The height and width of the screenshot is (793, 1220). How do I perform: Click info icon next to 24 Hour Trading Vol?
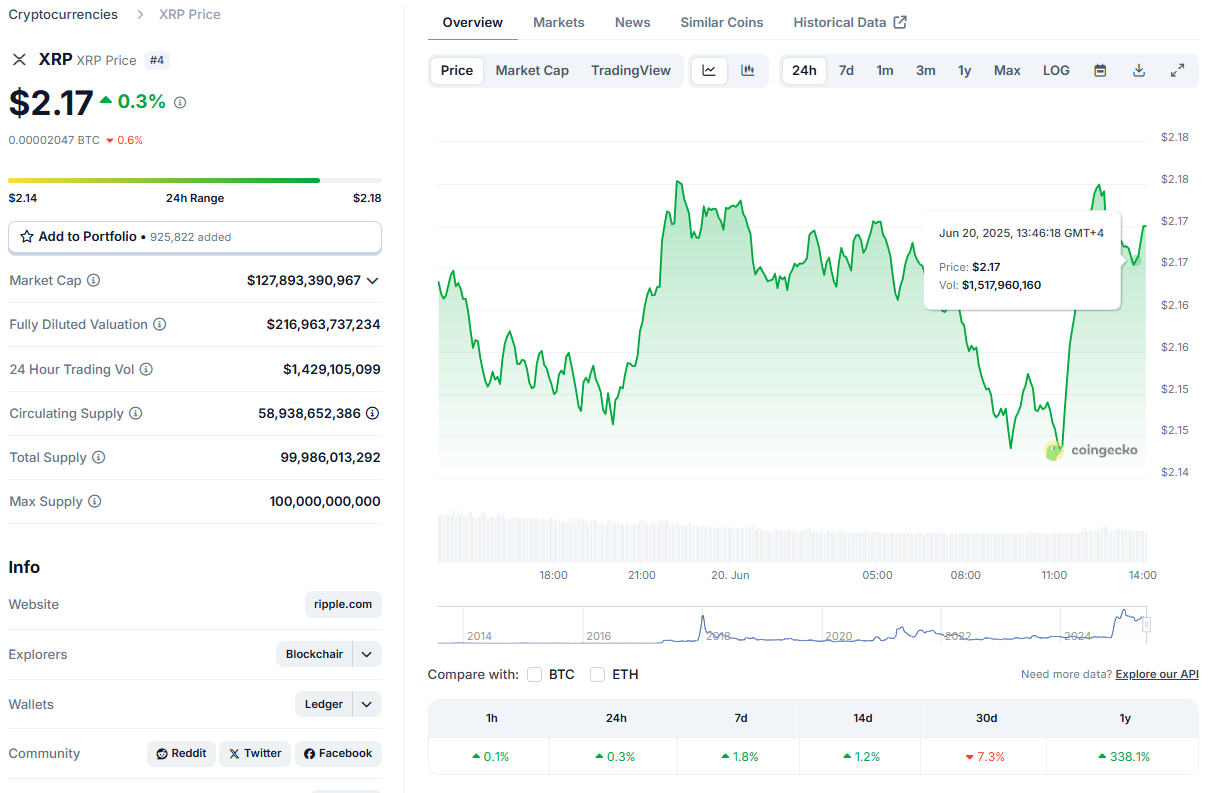pos(146,369)
